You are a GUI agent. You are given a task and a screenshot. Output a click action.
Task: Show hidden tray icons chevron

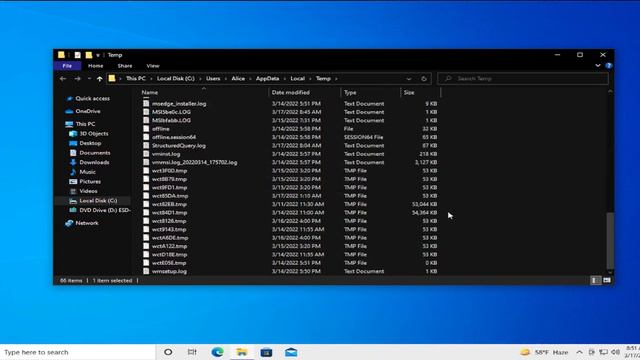click(579, 352)
